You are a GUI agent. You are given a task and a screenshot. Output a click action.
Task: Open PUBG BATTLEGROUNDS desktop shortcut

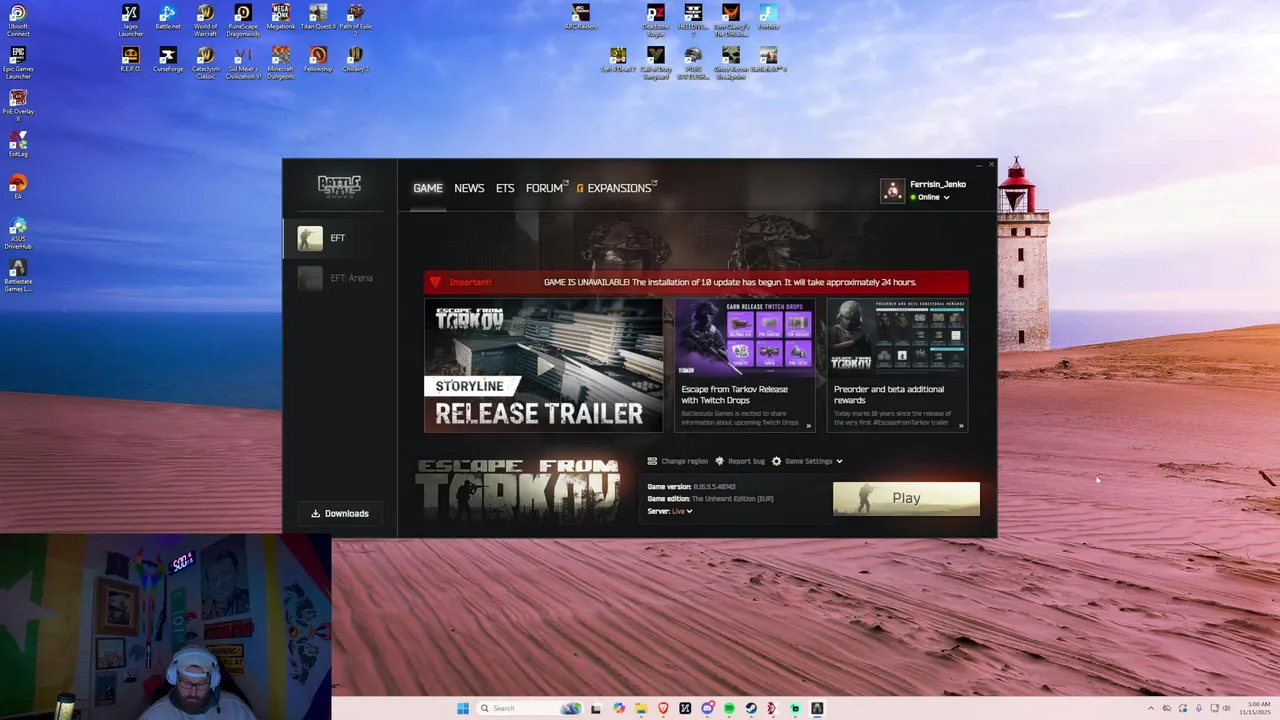(x=693, y=63)
